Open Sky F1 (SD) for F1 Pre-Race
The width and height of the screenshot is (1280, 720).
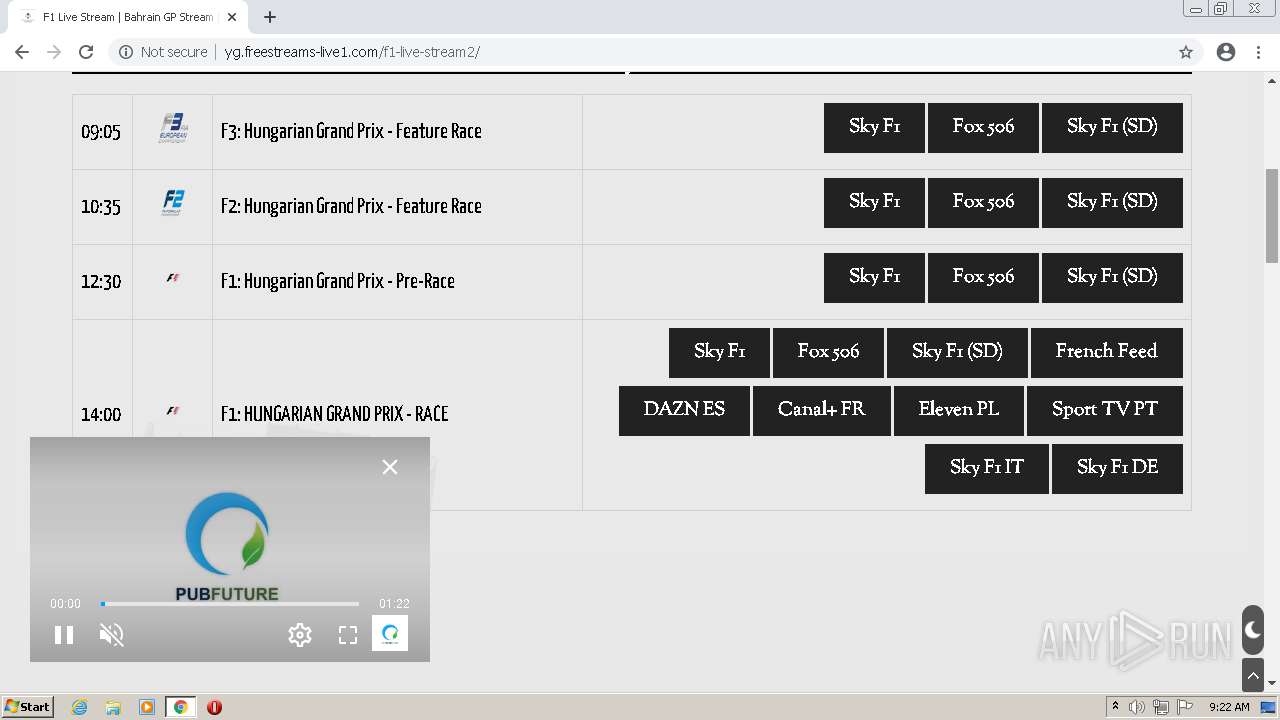[x=1112, y=278]
